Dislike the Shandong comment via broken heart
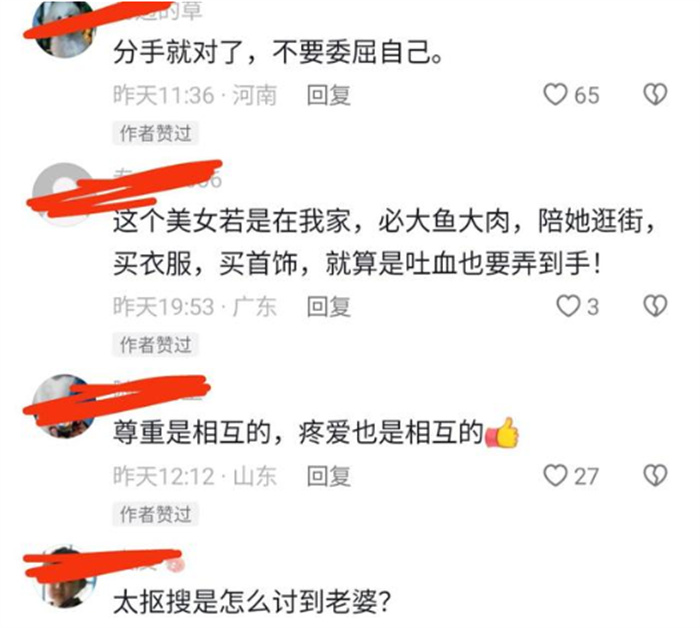 pyautogui.click(x=655, y=475)
